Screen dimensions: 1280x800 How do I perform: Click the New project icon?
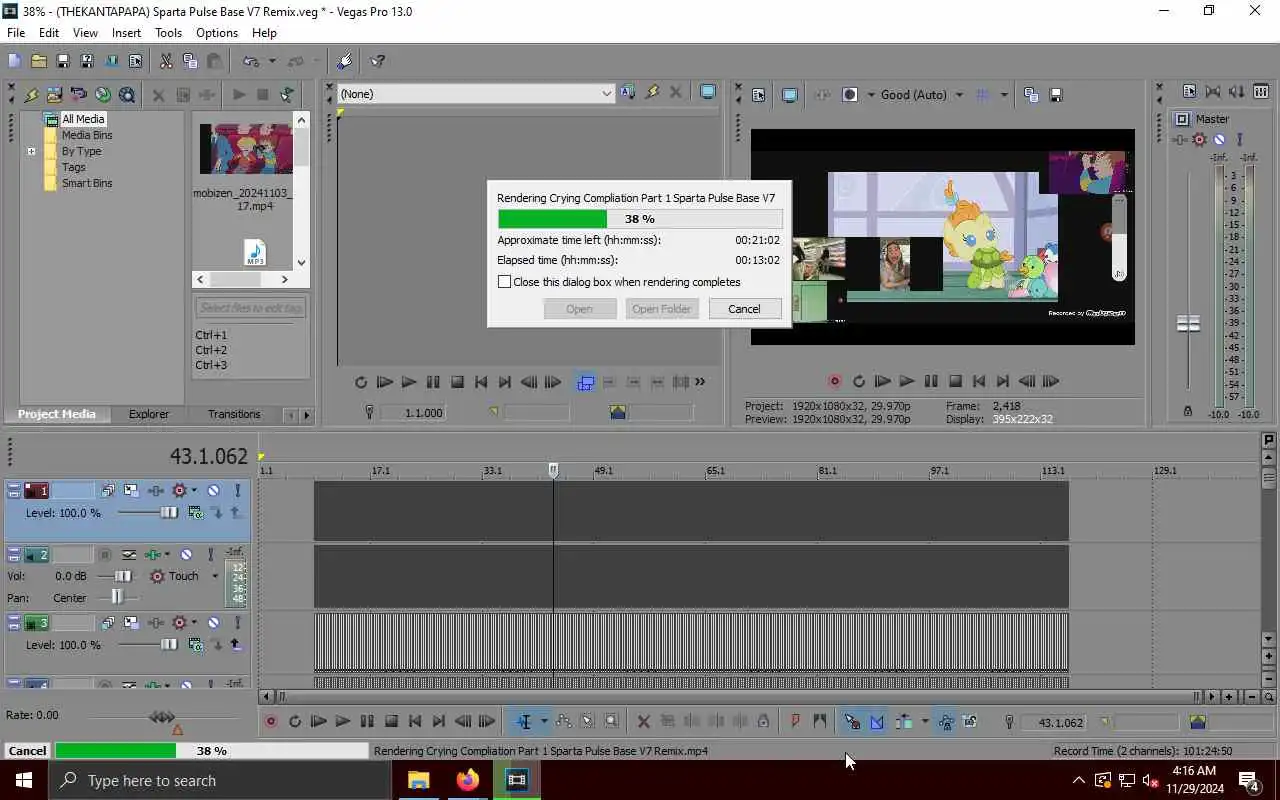(14, 61)
